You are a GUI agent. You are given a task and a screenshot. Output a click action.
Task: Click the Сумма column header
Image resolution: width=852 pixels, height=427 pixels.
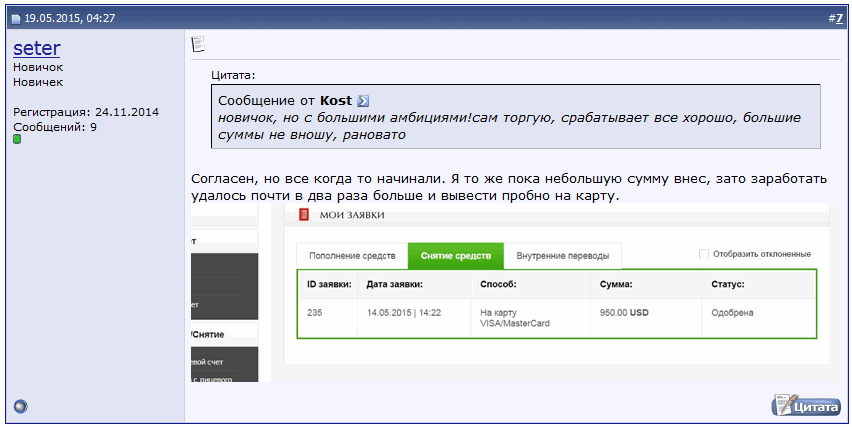tap(616, 284)
